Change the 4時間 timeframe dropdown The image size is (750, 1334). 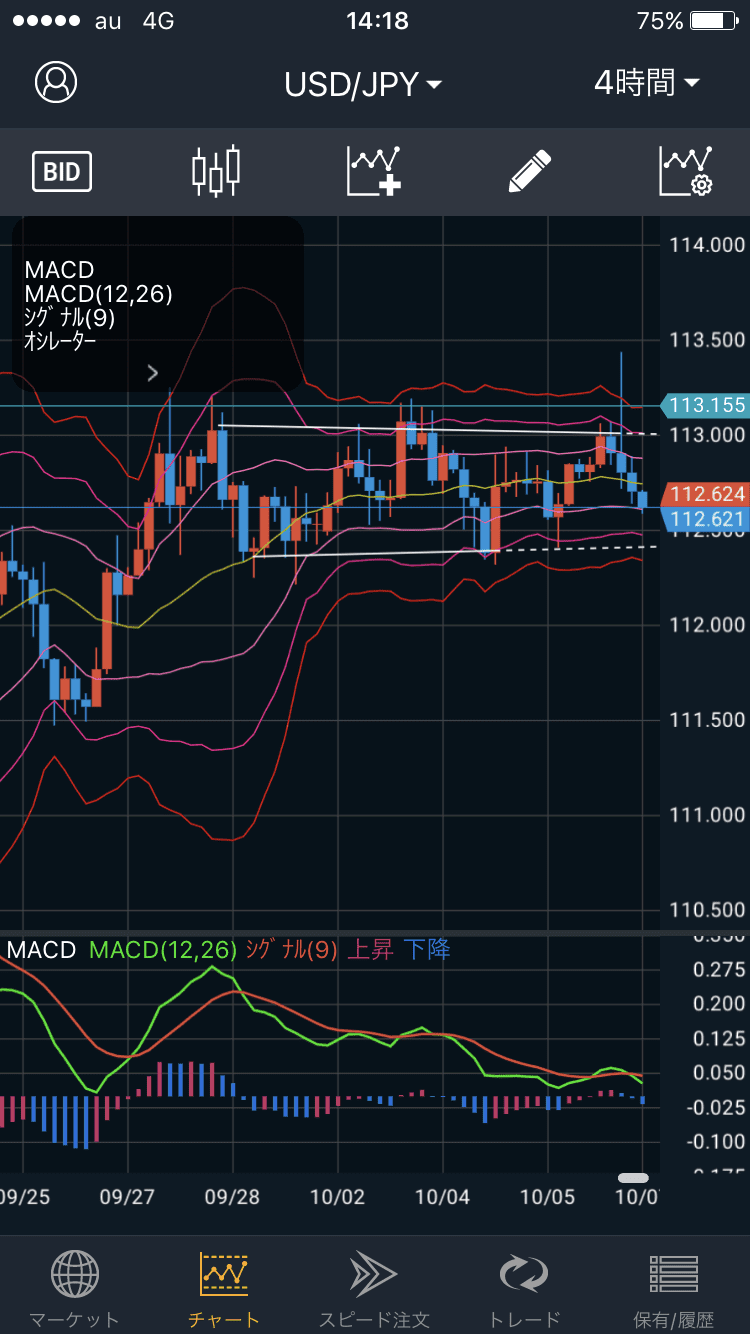pyautogui.click(x=646, y=83)
